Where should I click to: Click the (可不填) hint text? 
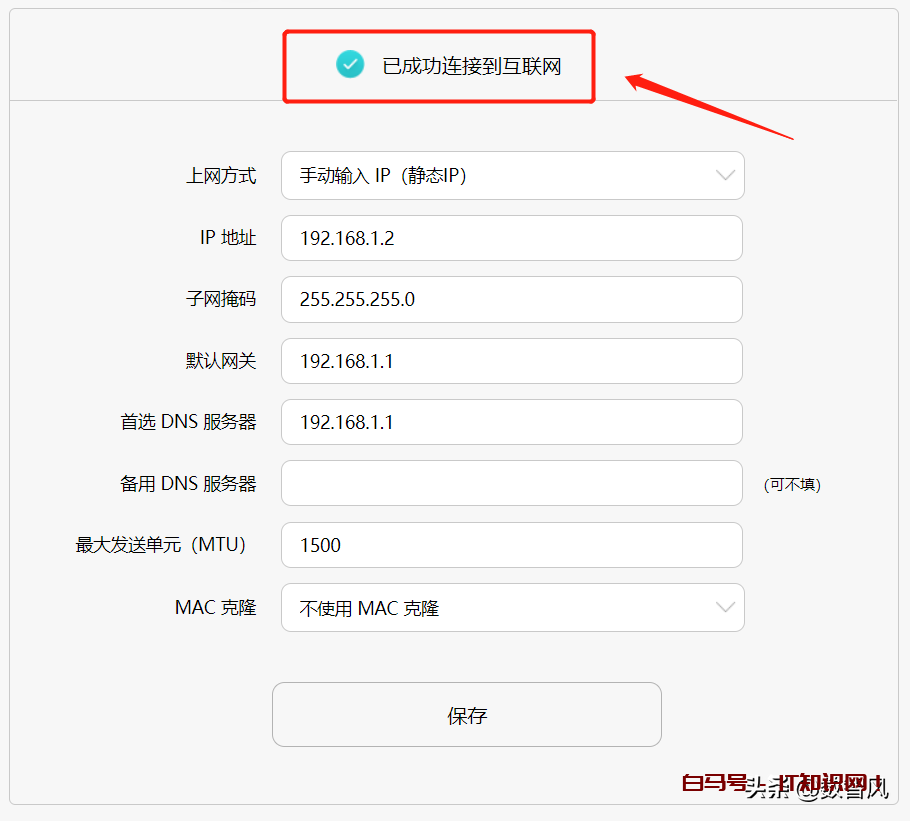[792, 485]
